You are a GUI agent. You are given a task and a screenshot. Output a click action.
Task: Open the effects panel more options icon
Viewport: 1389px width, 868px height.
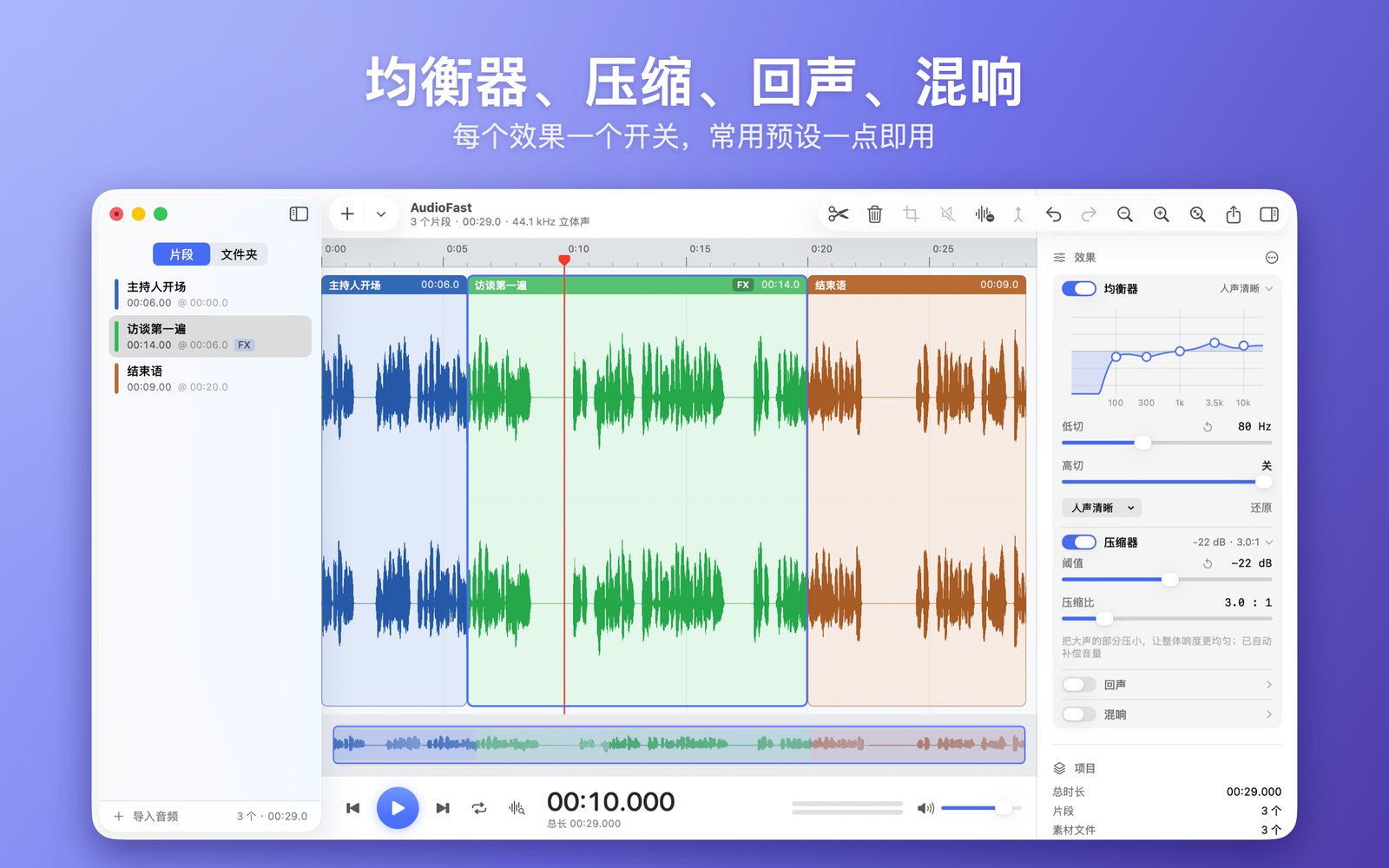click(x=1272, y=257)
